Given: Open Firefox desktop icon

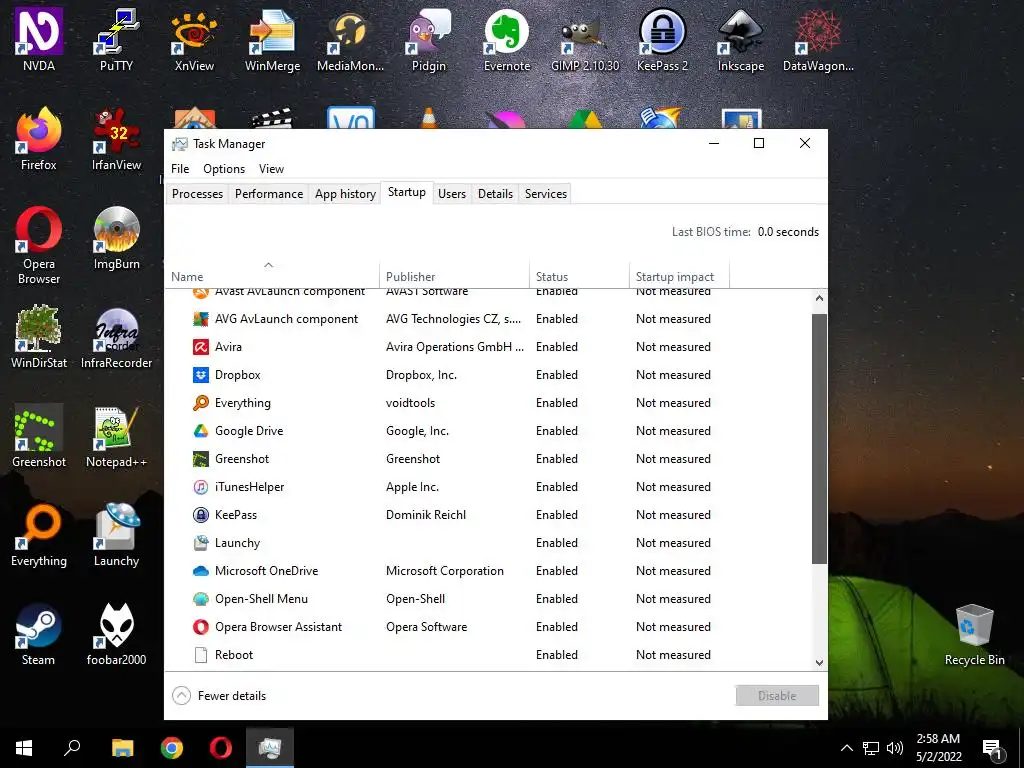Looking at the screenshot, I should [x=39, y=139].
